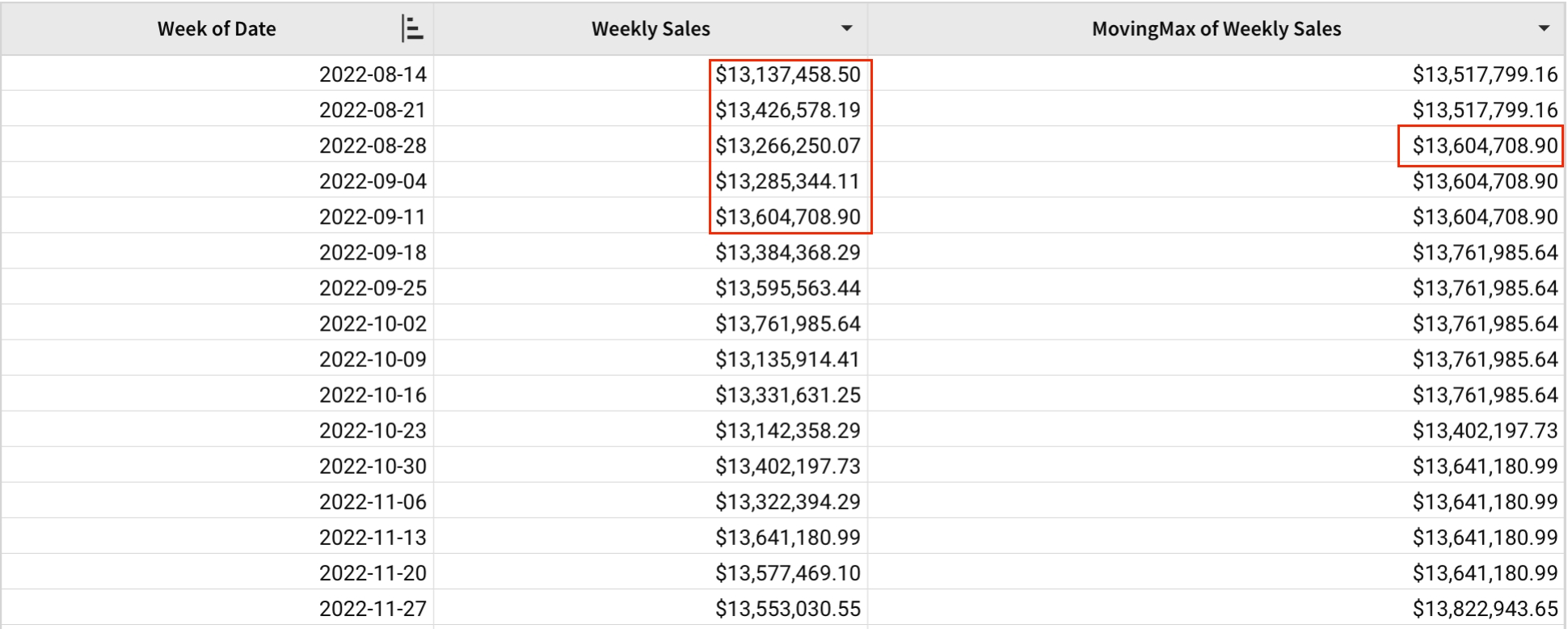Click the Weekly Sales header title text

tap(651, 29)
